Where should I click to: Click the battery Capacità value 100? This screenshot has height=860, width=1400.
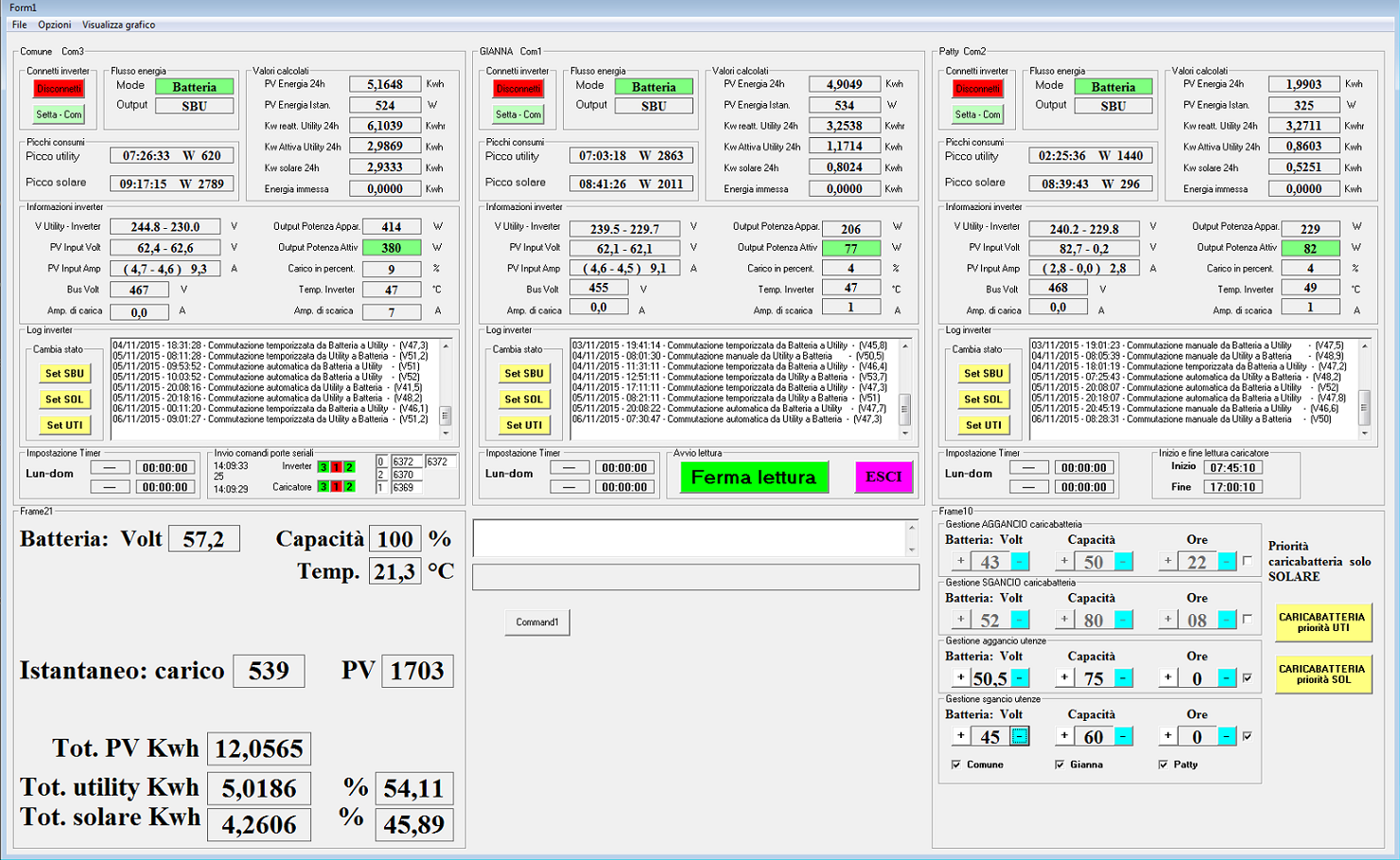pyautogui.click(x=395, y=538)
